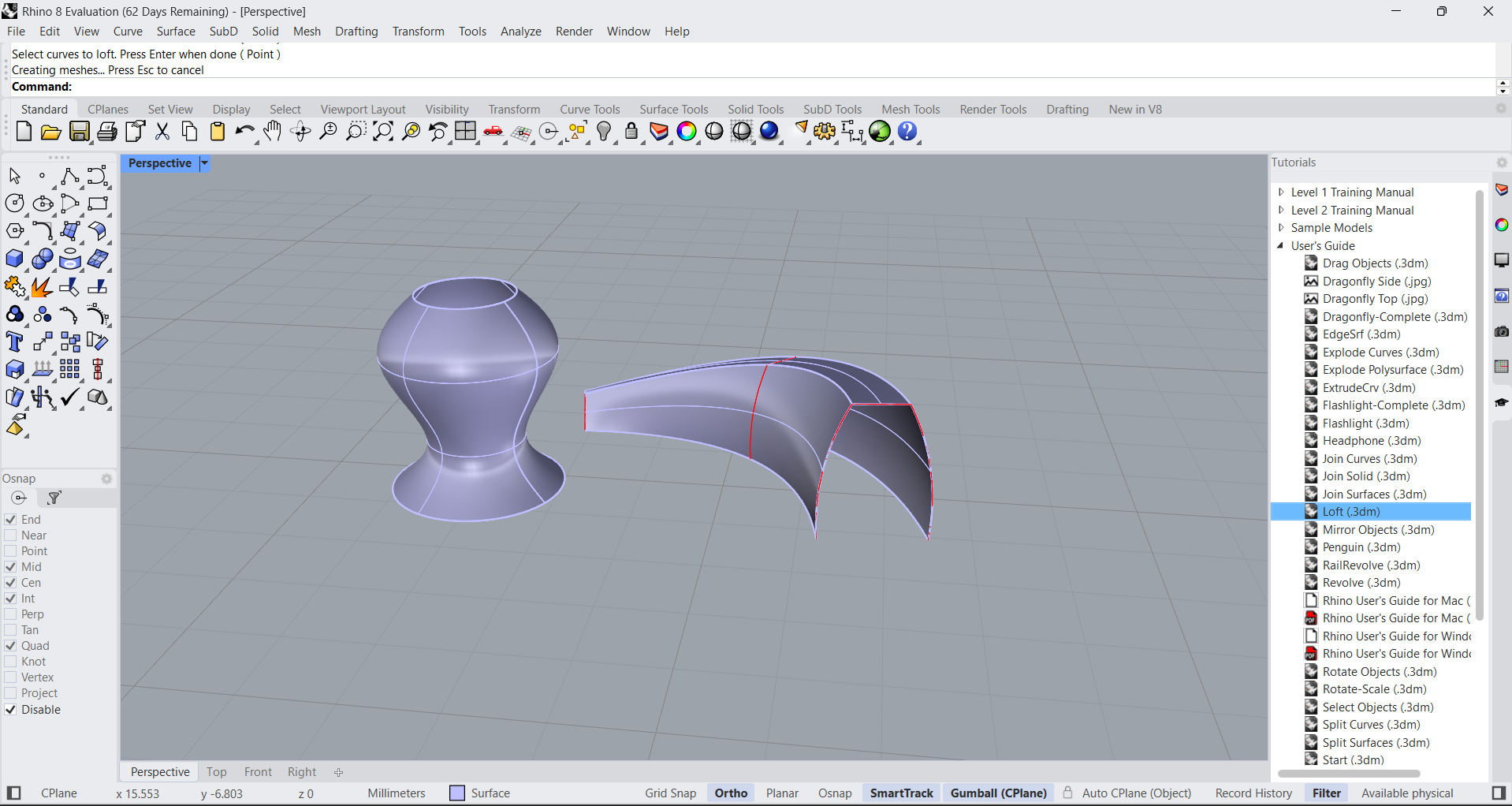Switch to the Curve Tools tab
Viewport: 1512px width, 806px height.
(590, 110)
